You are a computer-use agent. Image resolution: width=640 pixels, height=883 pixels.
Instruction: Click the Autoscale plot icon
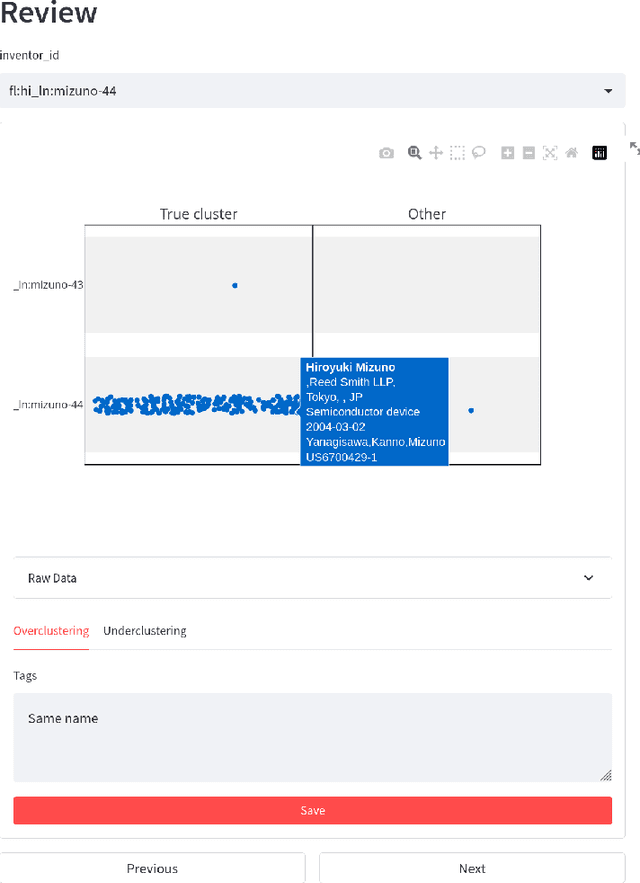(550, 153)
